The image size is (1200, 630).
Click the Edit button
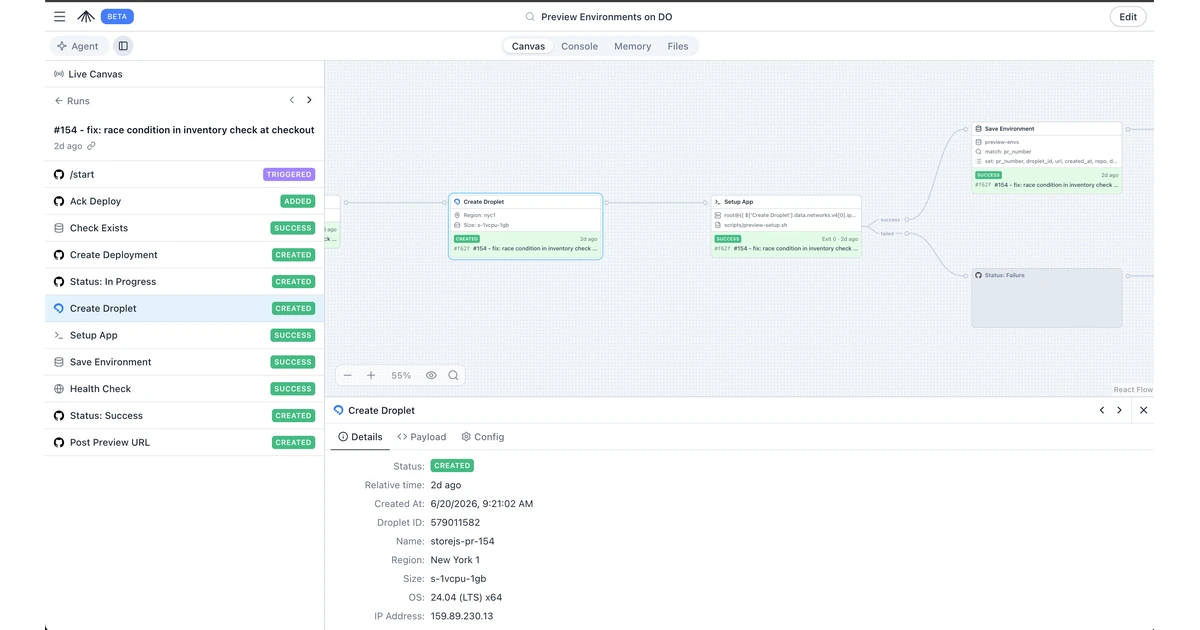(1128, 17)
